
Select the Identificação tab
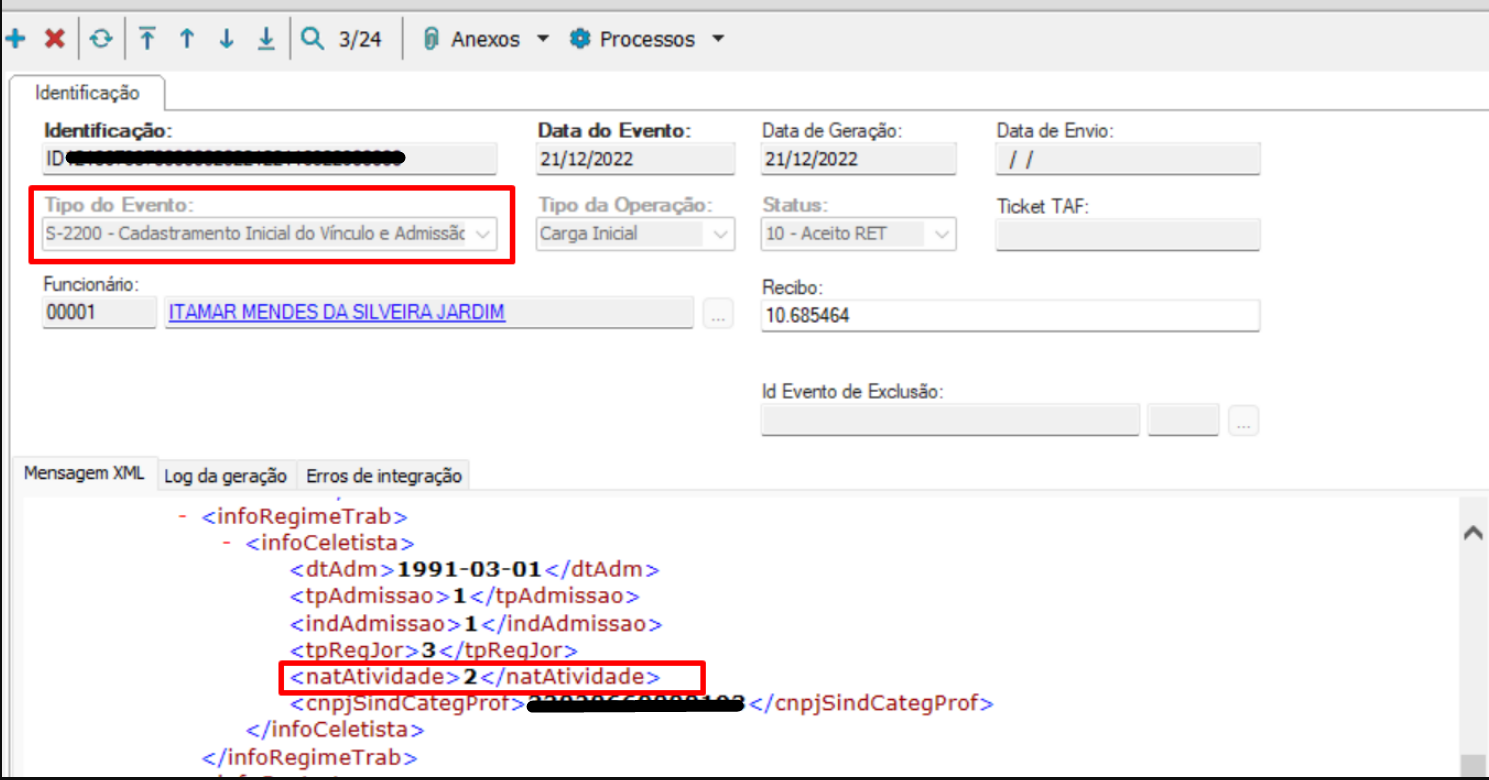pyautogui.click(x=87, y=93)
